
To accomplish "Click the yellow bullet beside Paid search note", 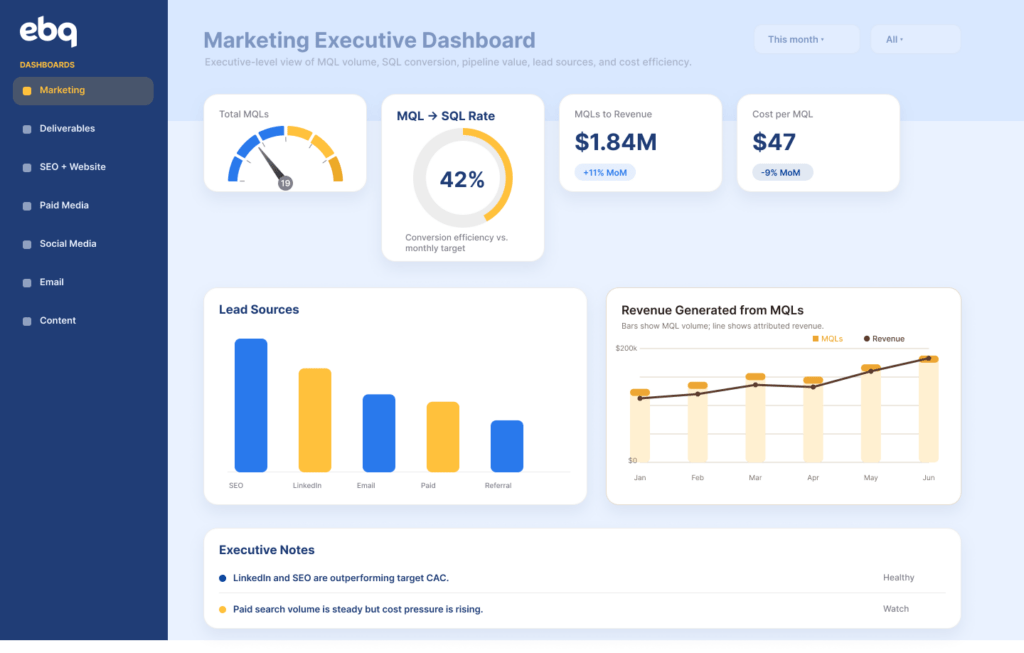I will pyautogui.click(x=223, y=610).
